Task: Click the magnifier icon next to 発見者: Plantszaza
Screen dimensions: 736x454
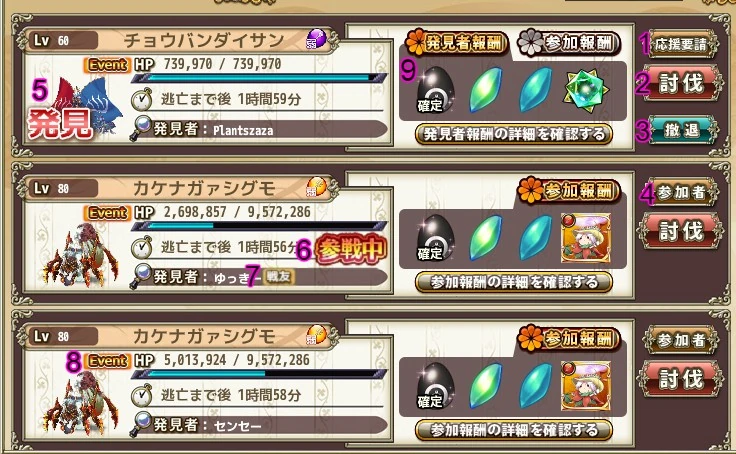Action: click(x=141, y=128)
